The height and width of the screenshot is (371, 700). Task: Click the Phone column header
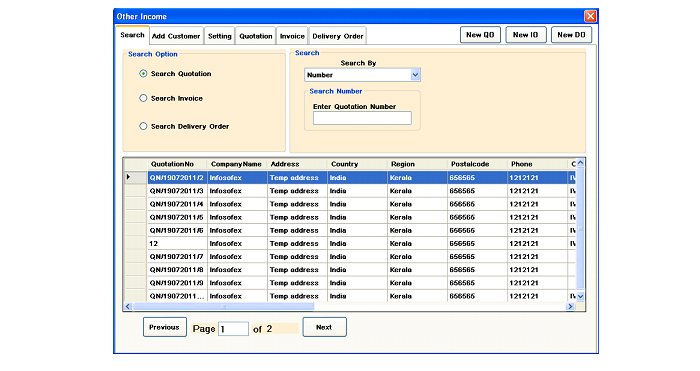(538, 164)
